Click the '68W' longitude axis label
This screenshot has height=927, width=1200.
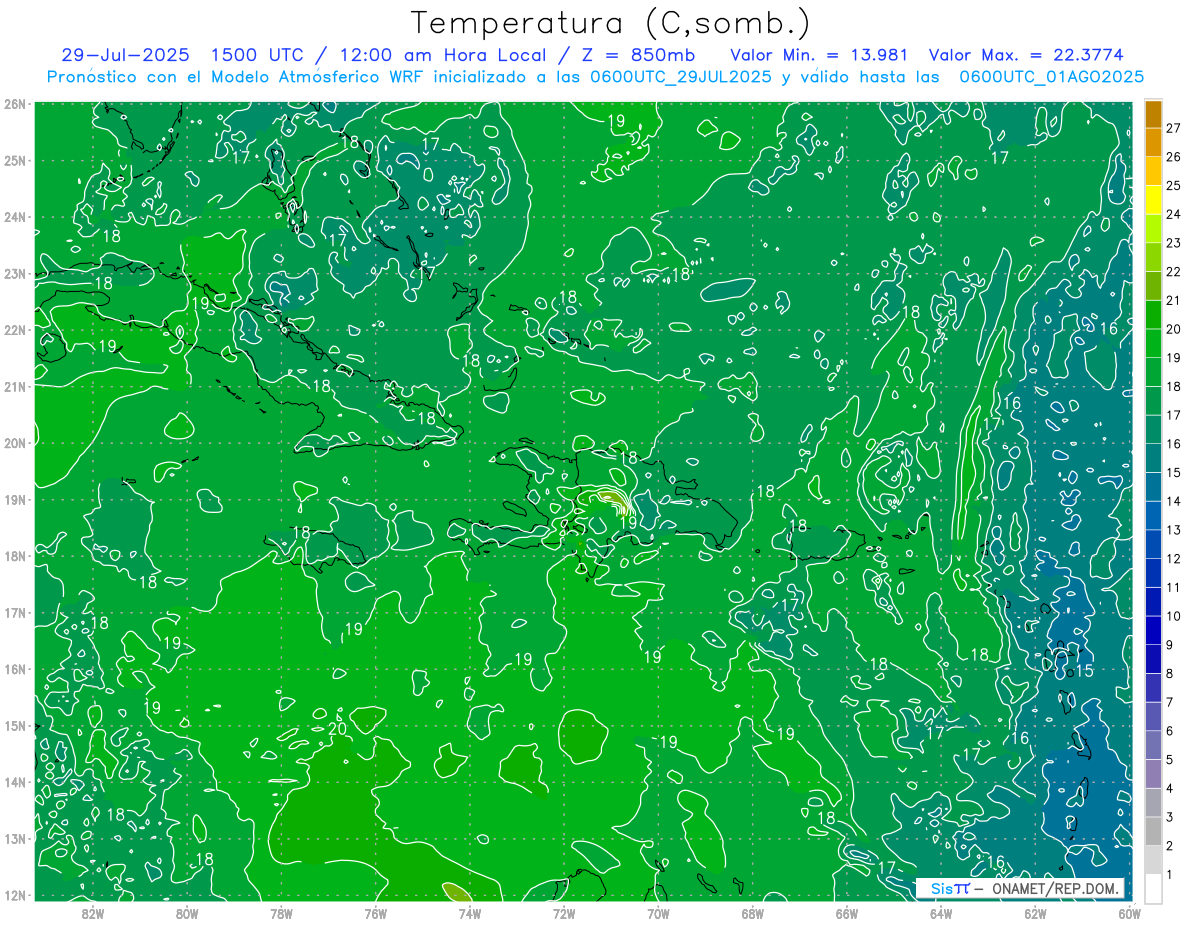[x=752, y=912]
